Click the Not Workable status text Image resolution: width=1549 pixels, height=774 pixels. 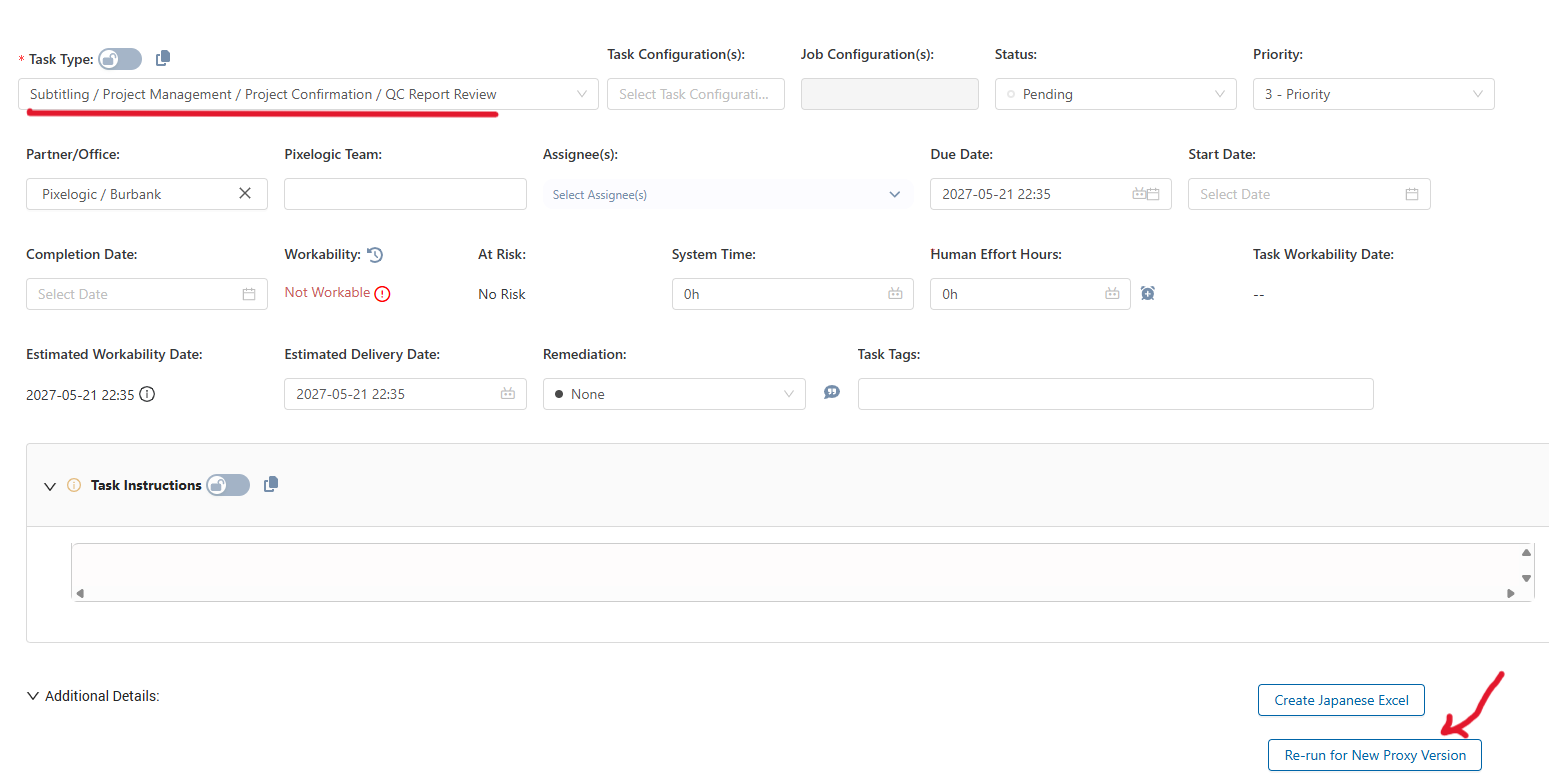[327, 293]
